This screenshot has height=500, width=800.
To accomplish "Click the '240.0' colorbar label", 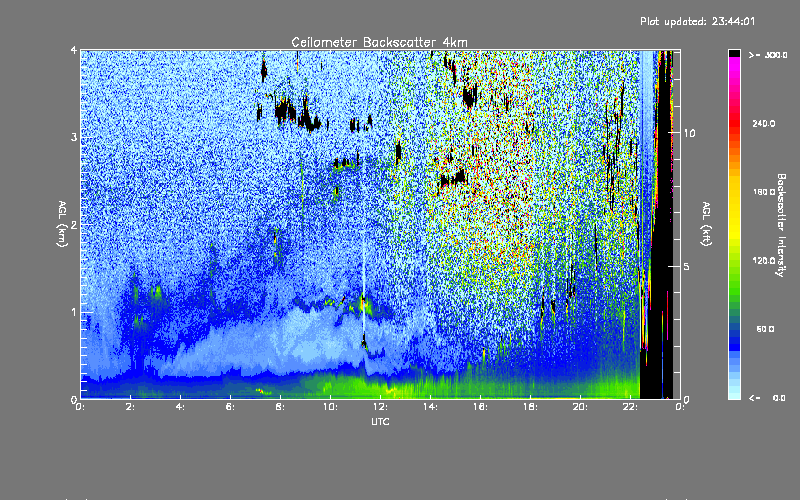I will [764, 124].
